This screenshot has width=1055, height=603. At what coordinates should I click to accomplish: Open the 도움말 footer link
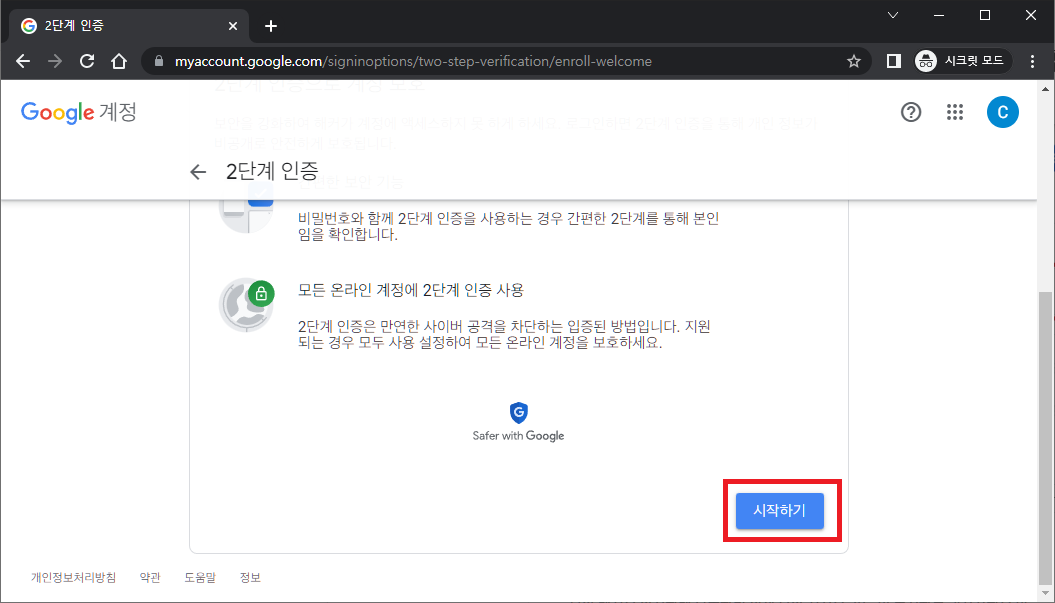click(200, 577)
